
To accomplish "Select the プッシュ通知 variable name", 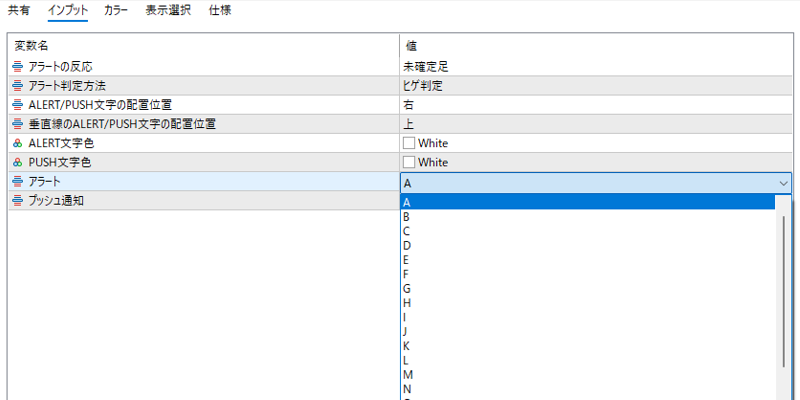I will click(x=56, y=201).
